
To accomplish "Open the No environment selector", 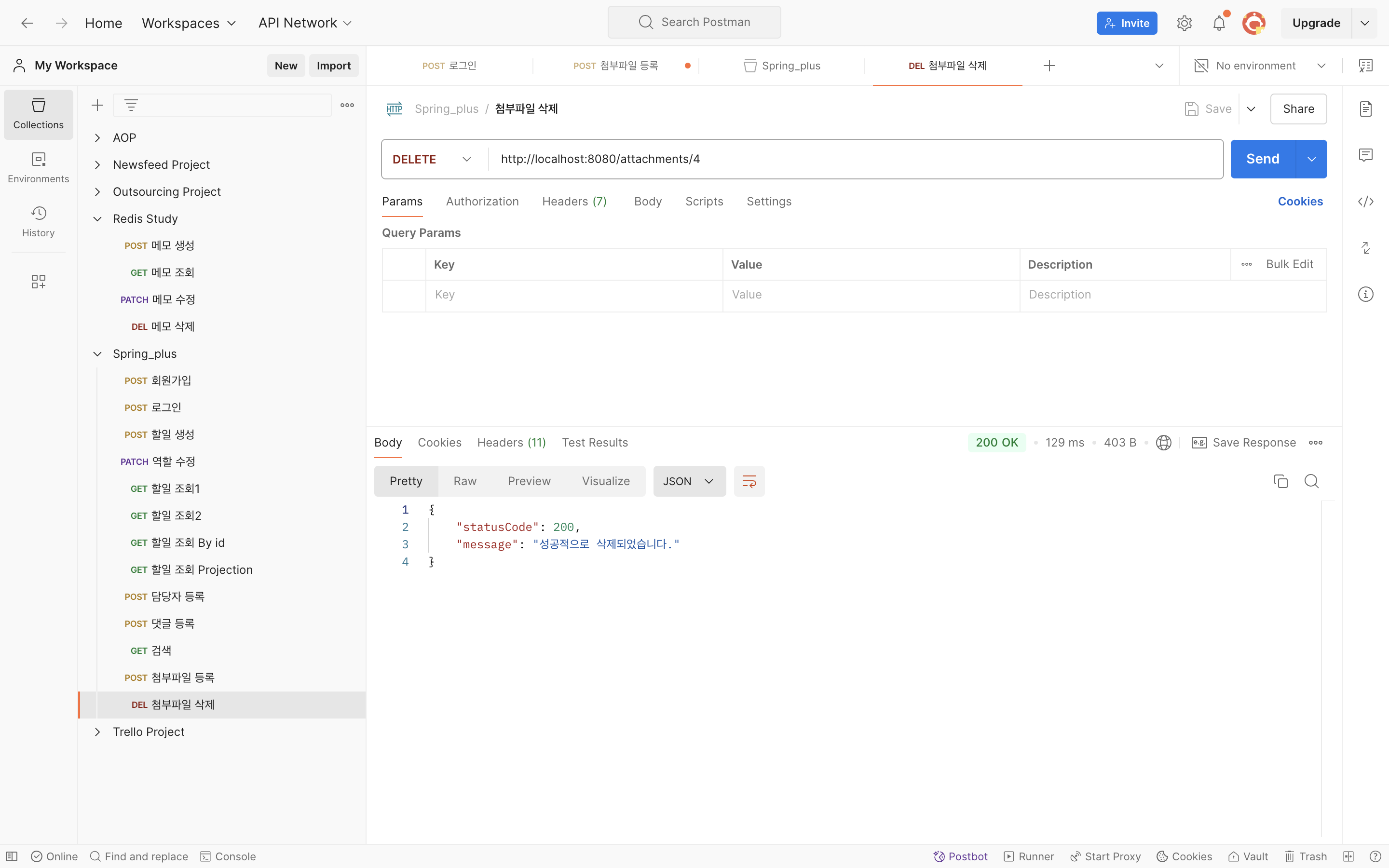I will (x=1260, y=66).
